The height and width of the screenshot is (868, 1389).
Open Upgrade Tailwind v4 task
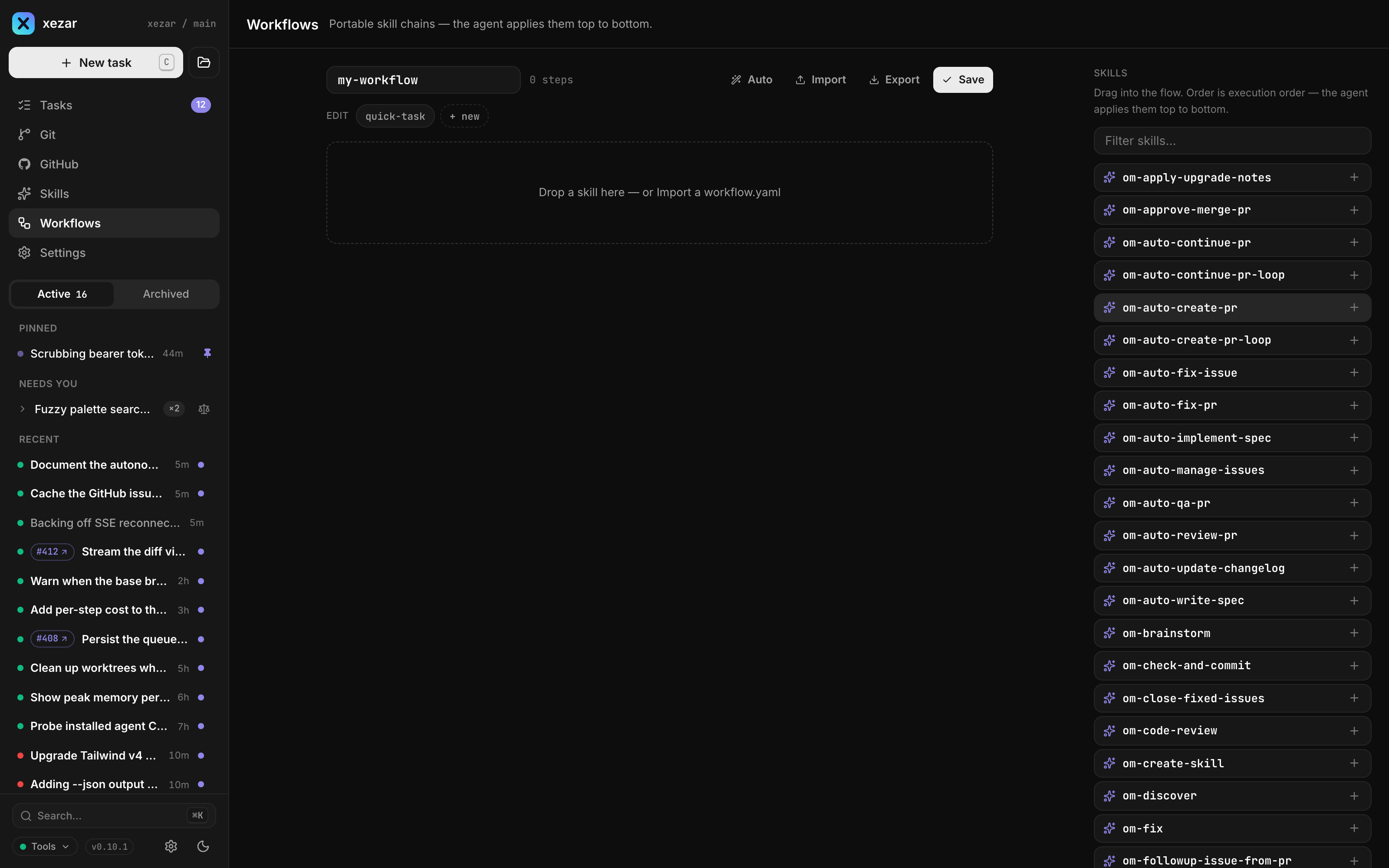(x=114, y=756)
